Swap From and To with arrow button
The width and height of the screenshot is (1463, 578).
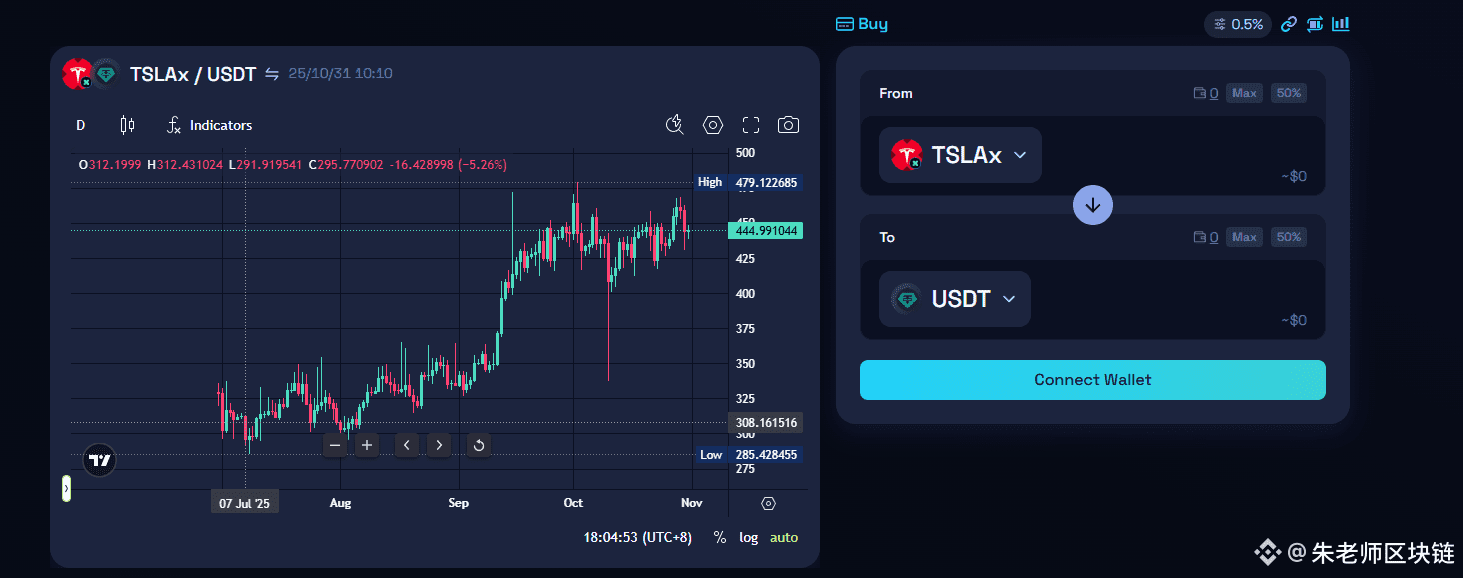1093,205
